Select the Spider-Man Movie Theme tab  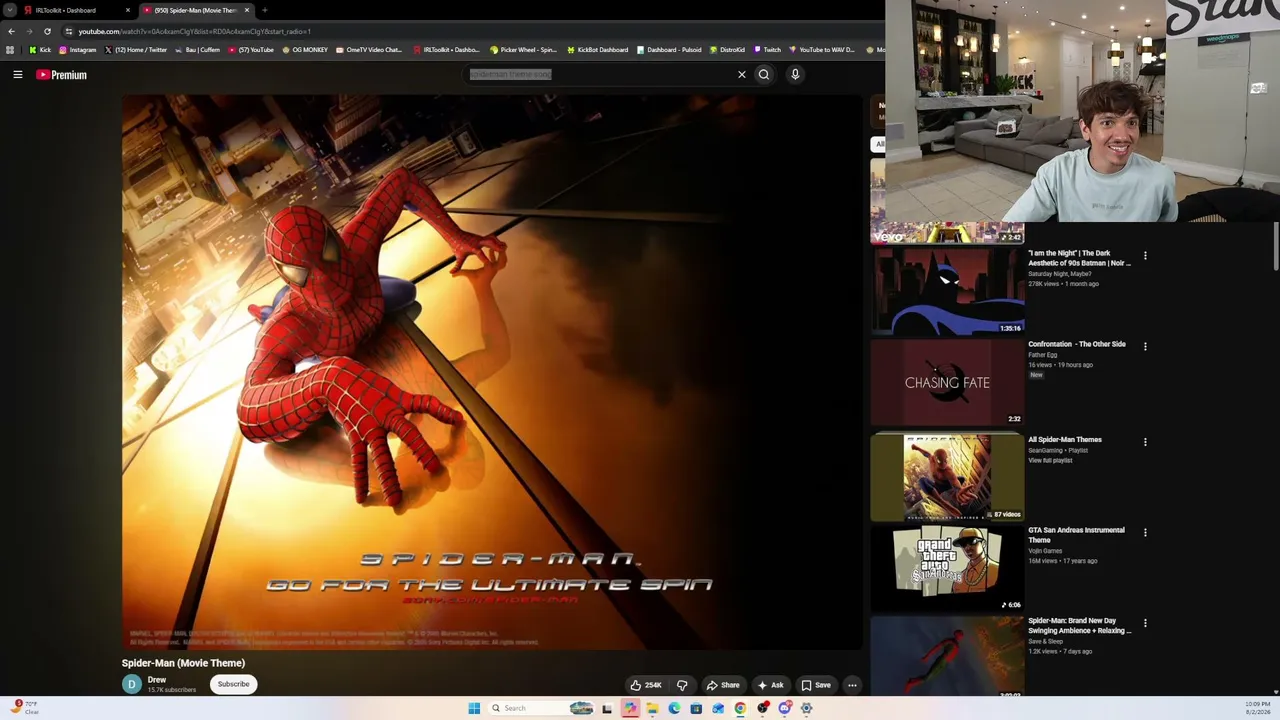coord(194,10)
